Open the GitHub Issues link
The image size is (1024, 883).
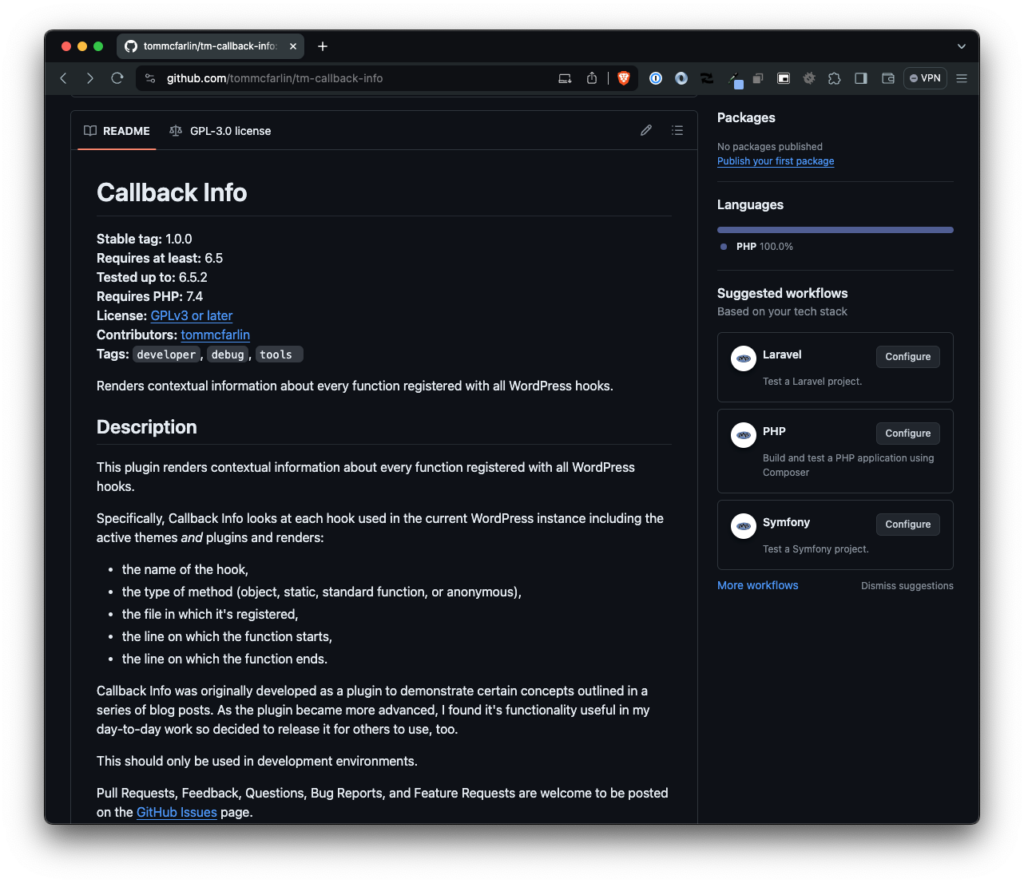[x=176, y=812]
